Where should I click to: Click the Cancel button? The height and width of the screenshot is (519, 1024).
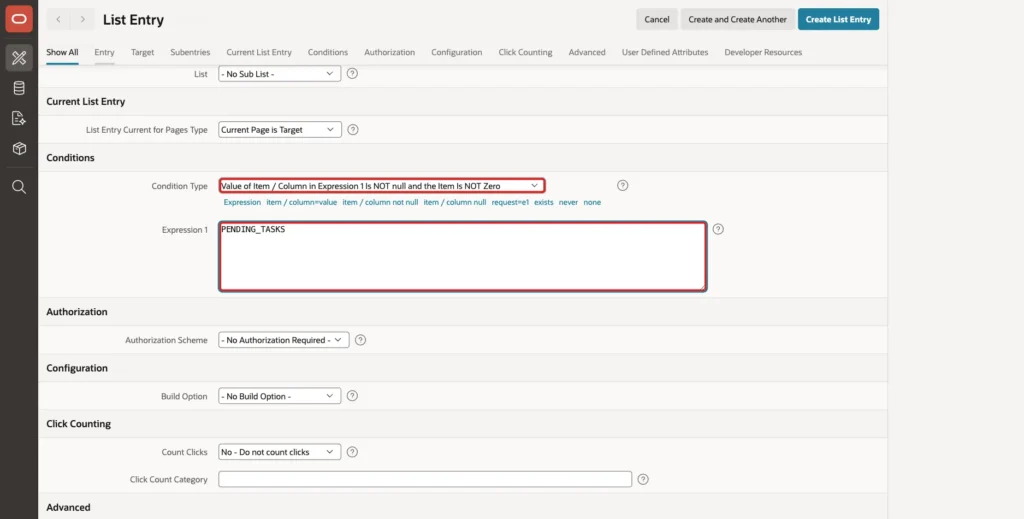coord(656,20)
